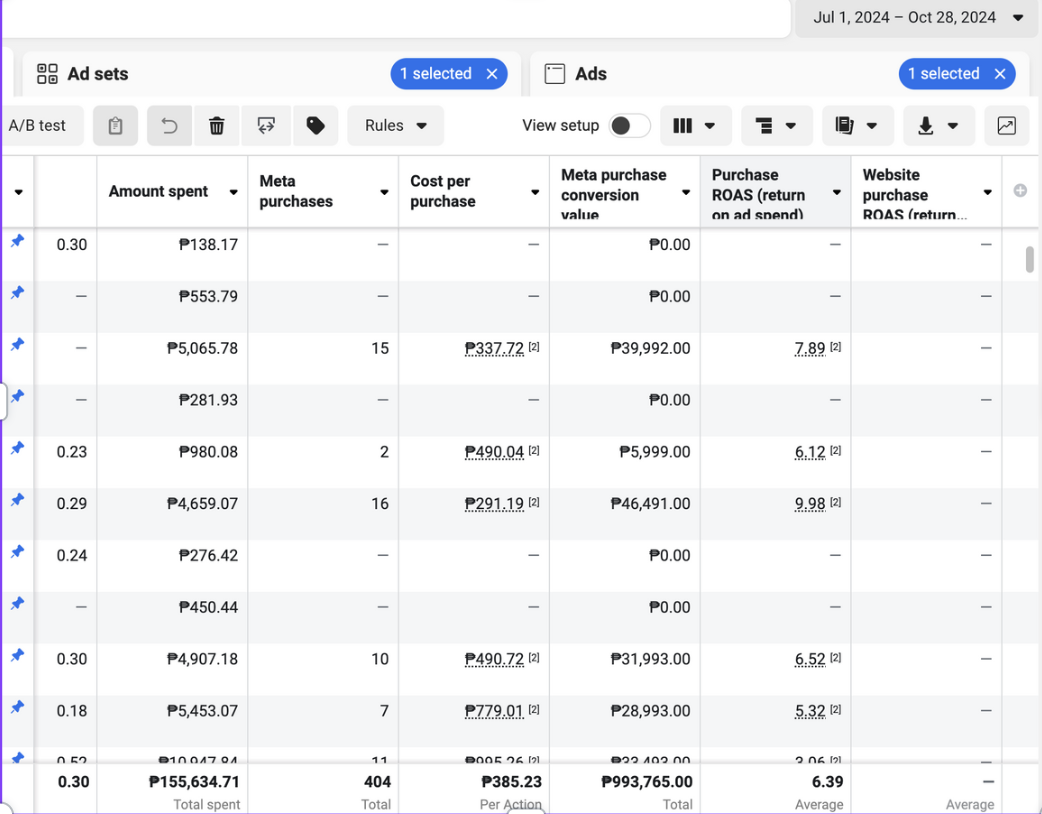Click pin icon in the ₱980.08 row
This screenshot has height=814, width=1042.
[x=17, y=449]
